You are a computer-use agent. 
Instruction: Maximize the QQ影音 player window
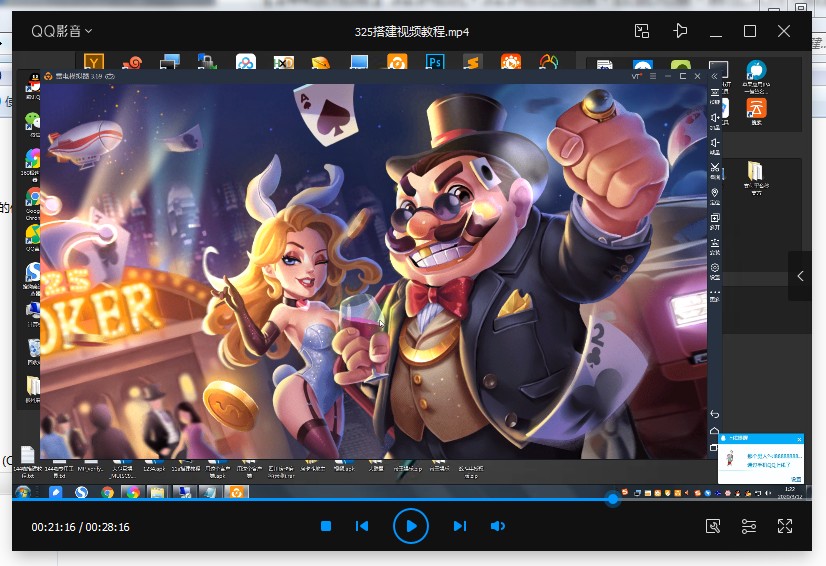[x=750, y=31]
